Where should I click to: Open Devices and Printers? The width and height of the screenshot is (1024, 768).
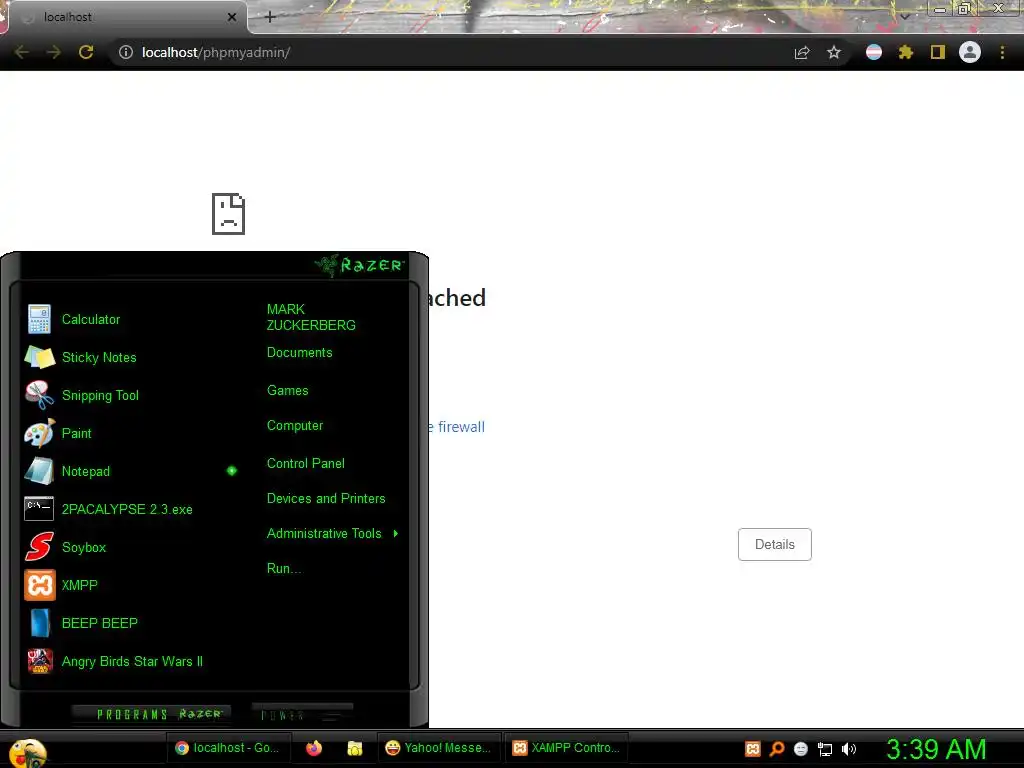326,499
